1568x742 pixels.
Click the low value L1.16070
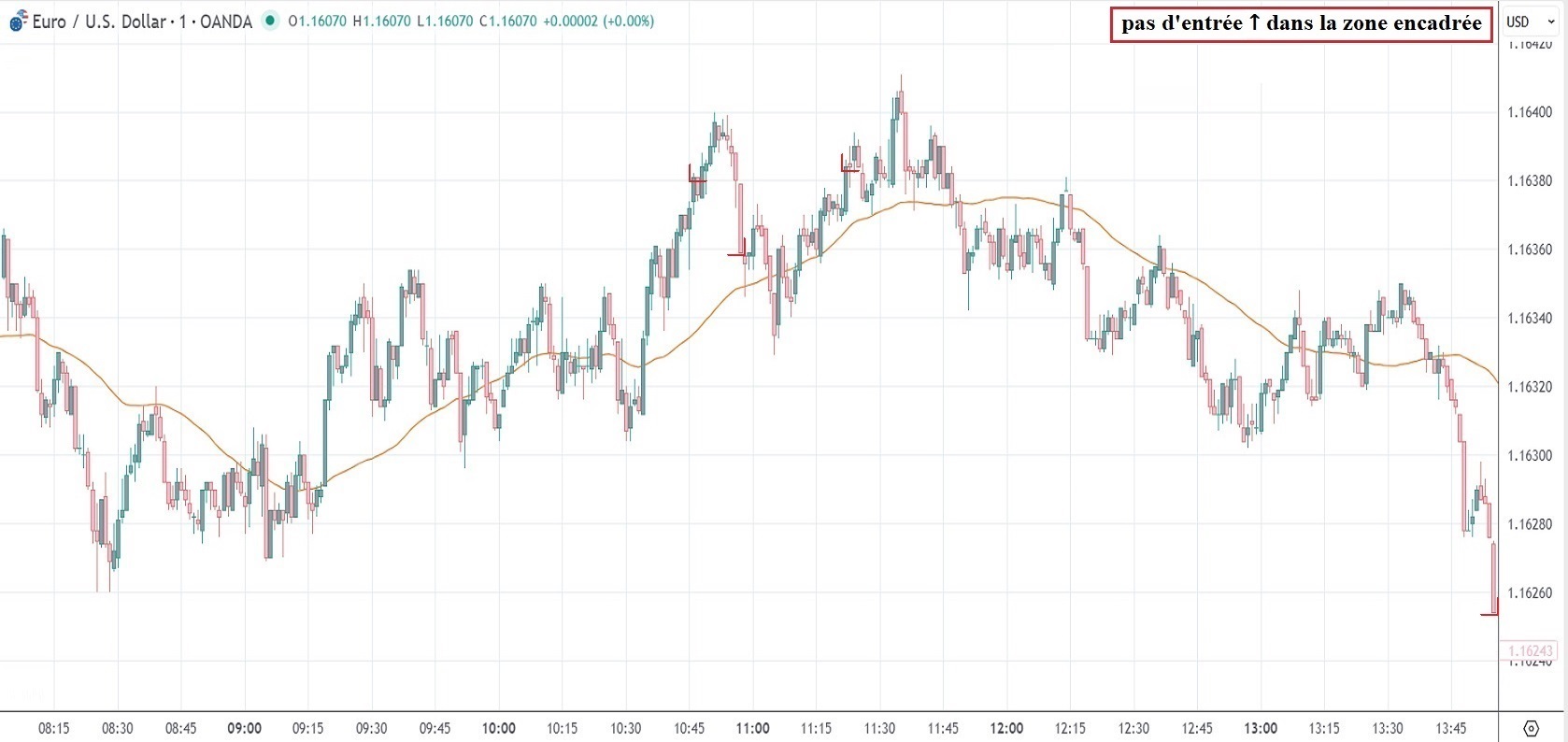tap(445, 21)
